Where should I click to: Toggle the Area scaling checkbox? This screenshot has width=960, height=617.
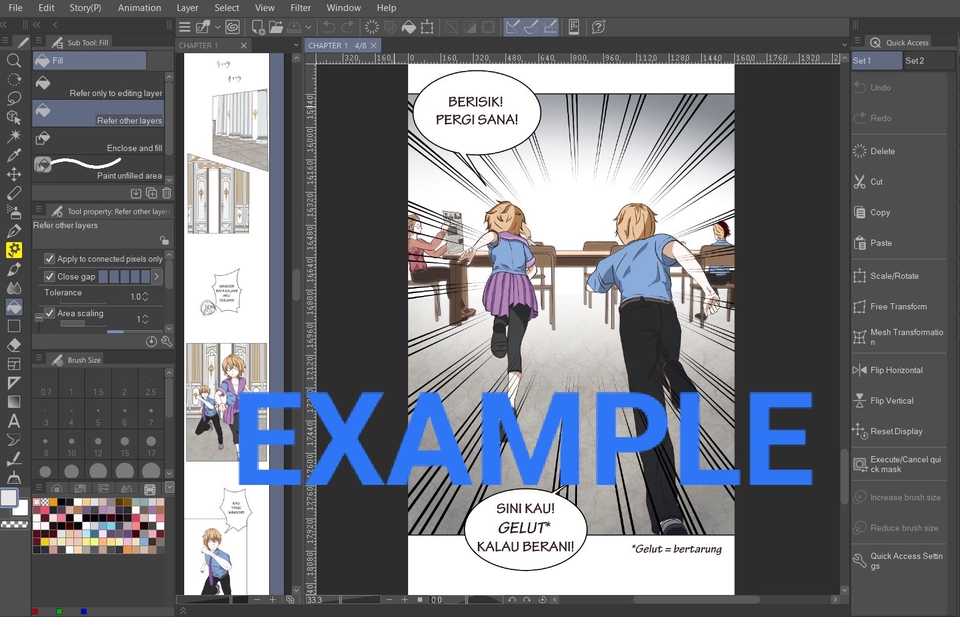[49, 313]
